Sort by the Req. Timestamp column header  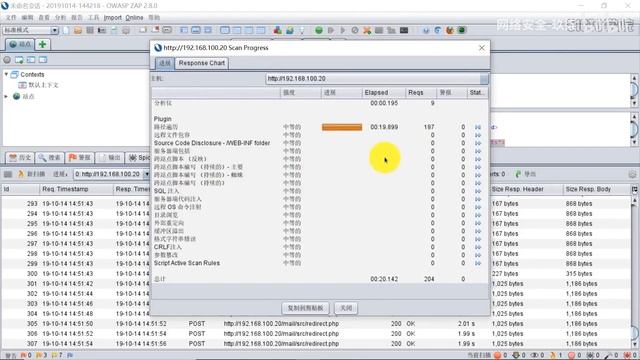(x=76, y=189)
